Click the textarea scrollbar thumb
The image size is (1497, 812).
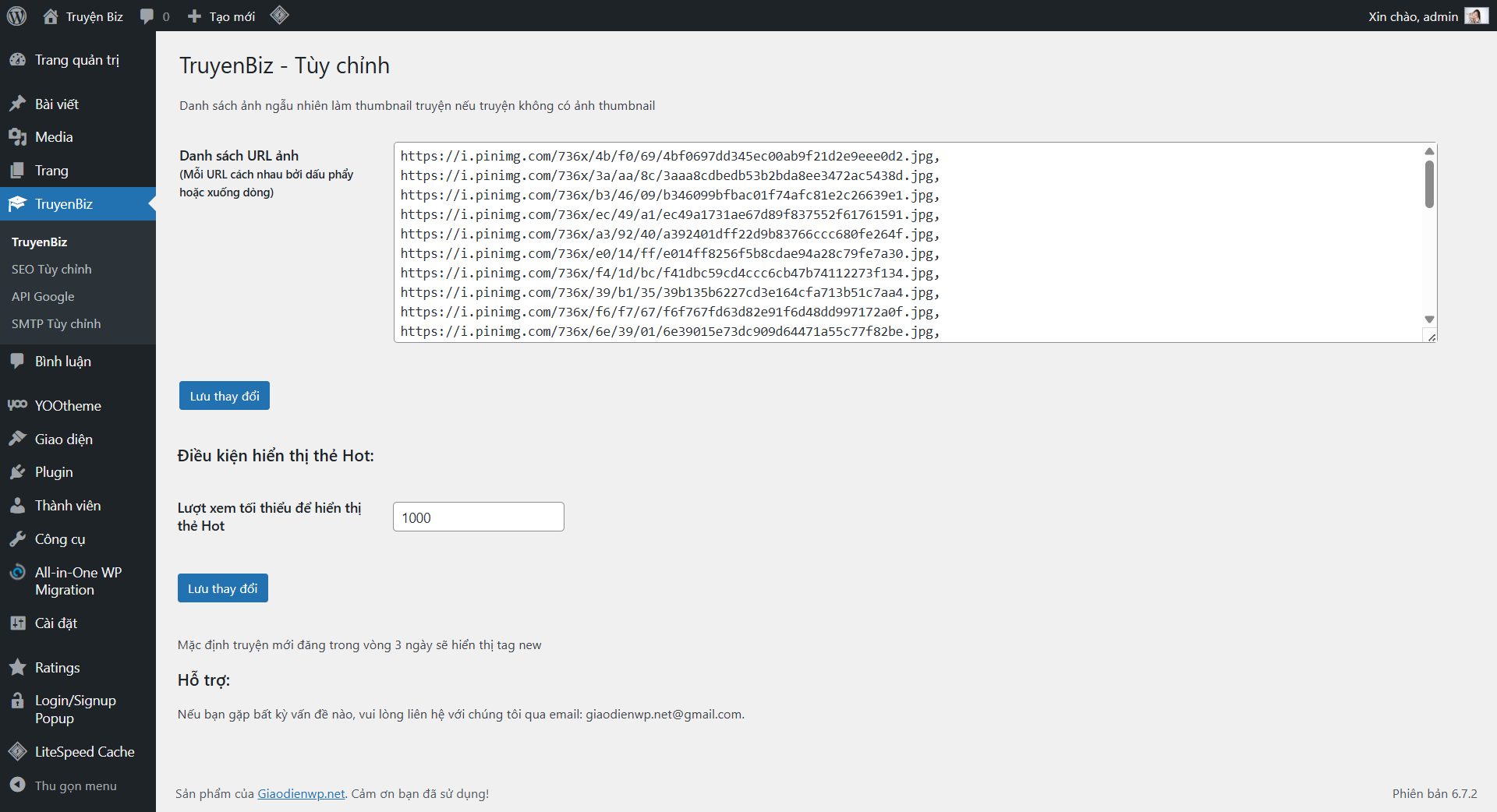[1429, 184]
